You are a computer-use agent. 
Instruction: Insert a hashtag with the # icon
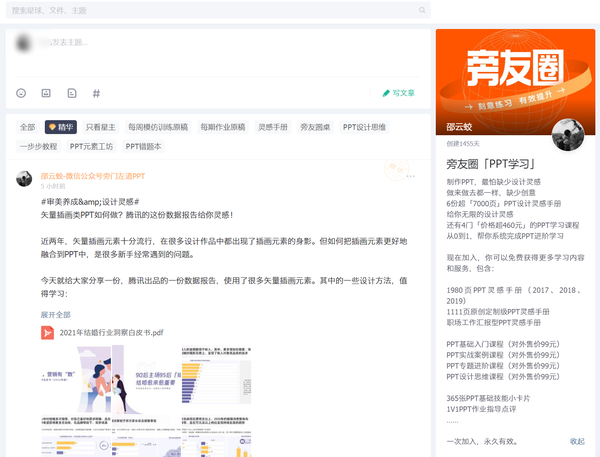(x=96, y=93)
